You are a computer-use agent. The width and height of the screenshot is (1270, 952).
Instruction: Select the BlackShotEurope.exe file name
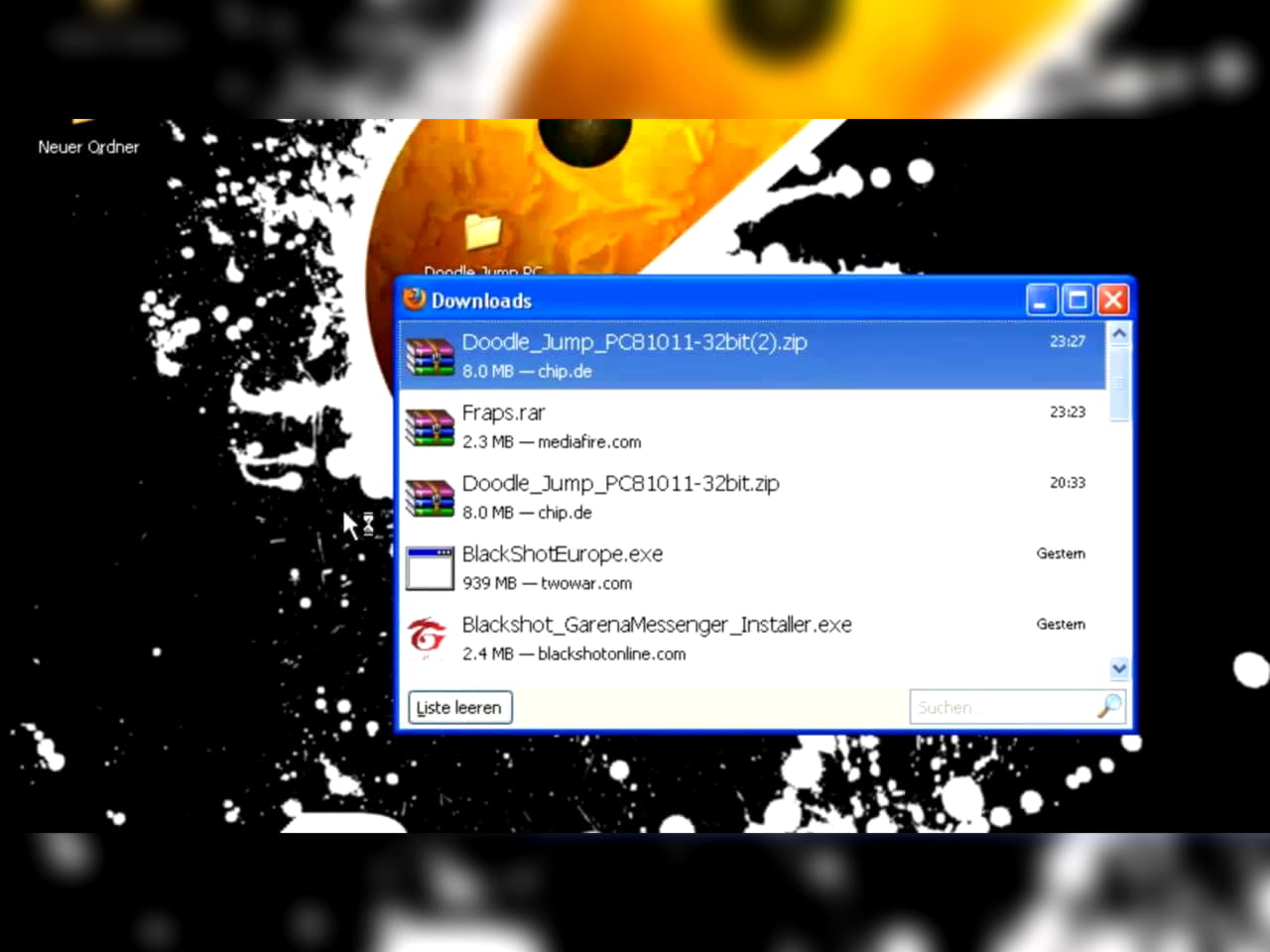[x=562, y=553]
